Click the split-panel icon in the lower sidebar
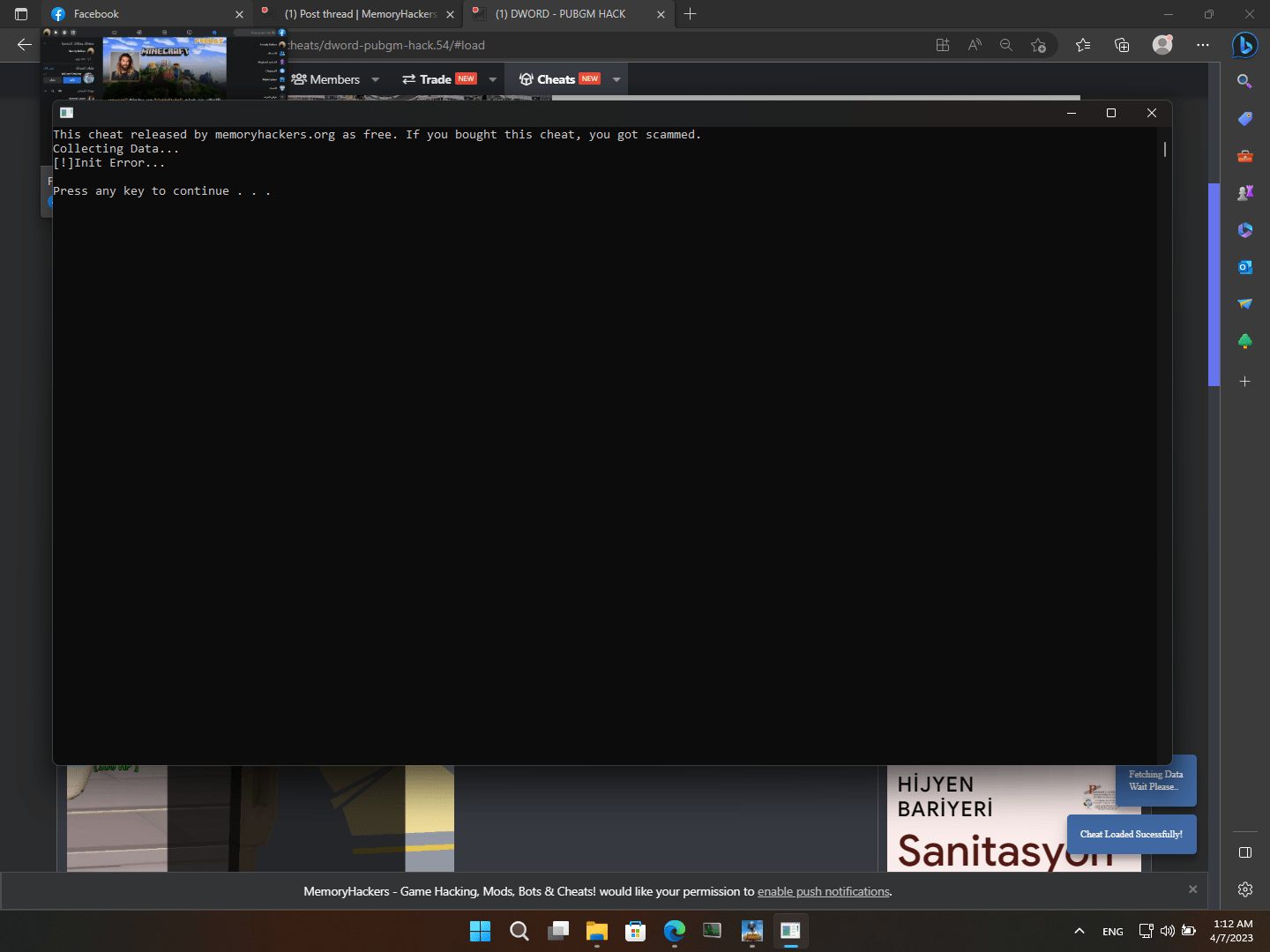The image size is (1270, 952). [1244, 852]
